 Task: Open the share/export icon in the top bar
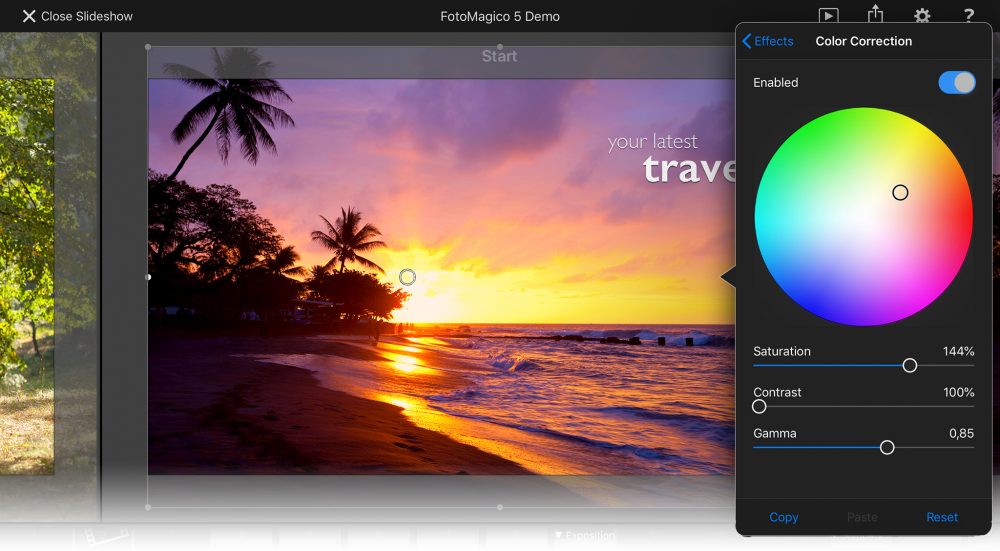tap(876, 13)
